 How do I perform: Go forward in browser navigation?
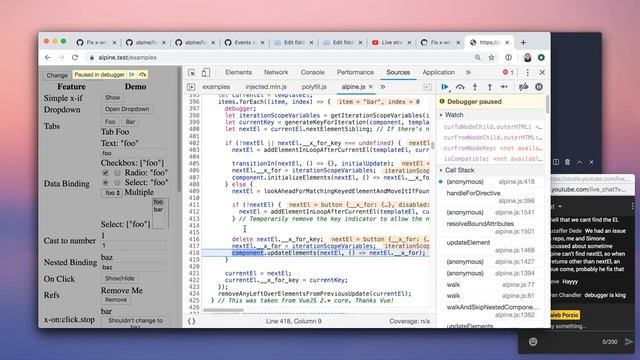click(x=61, y=58)
